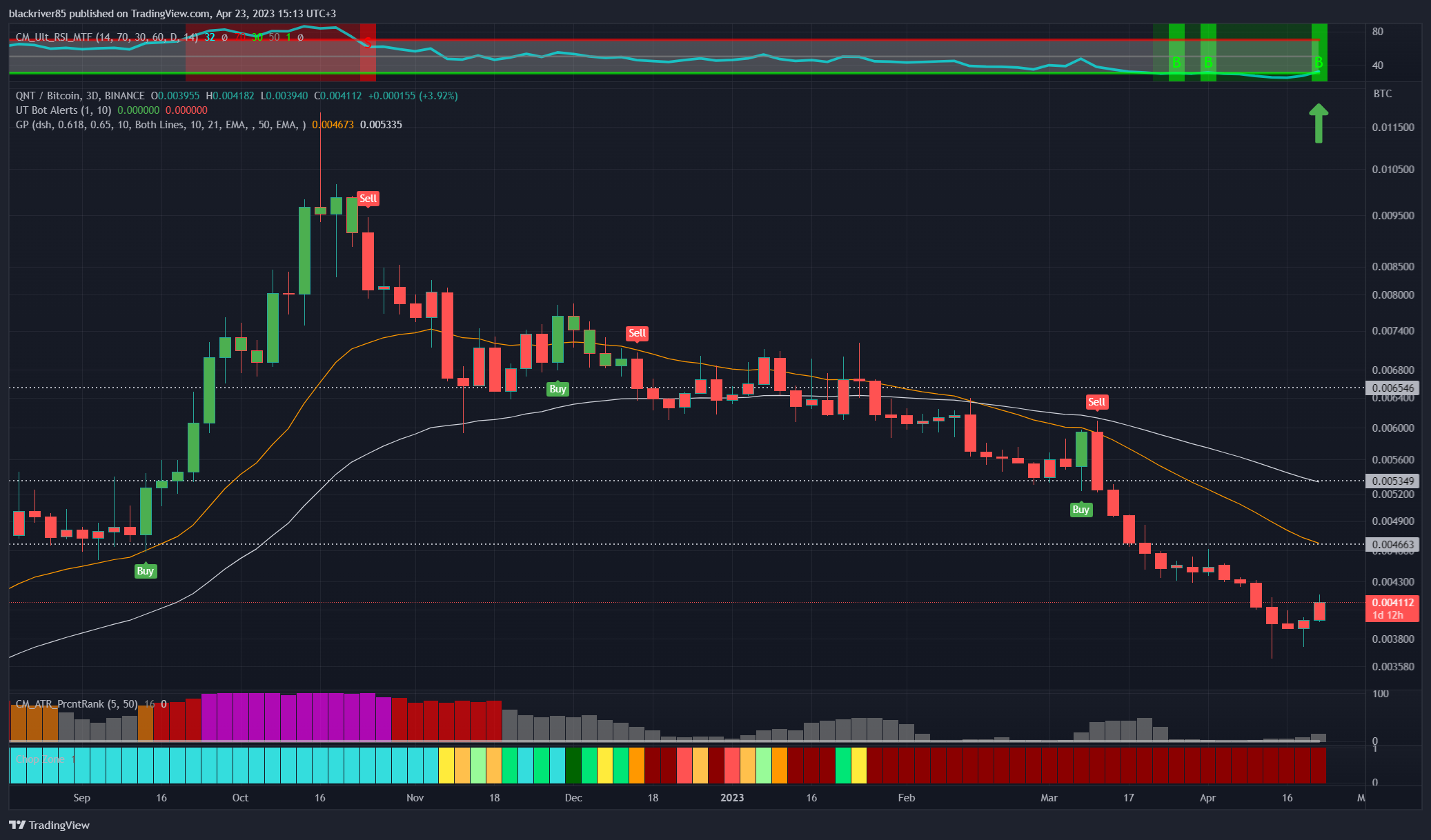
Task: Click the RSI axis value 80
Action: (x=1378, y=32)
